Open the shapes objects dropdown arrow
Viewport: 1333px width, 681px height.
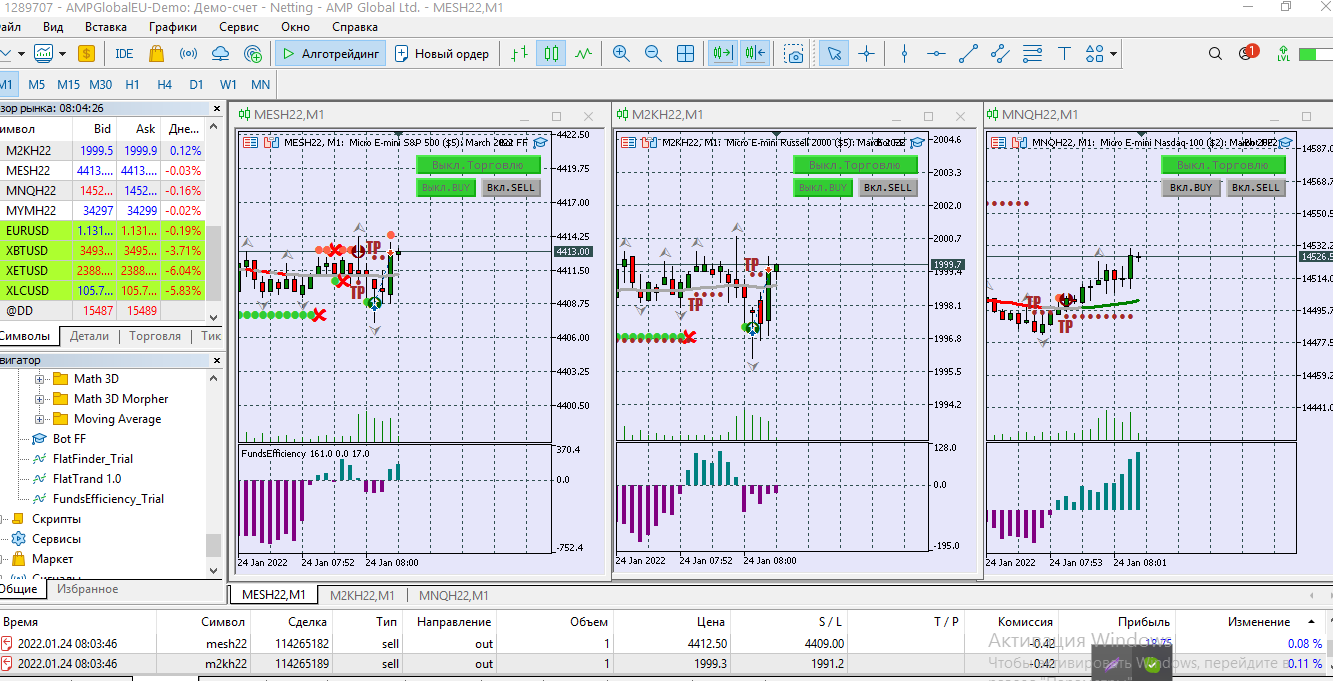click(x=1113, y=54)
